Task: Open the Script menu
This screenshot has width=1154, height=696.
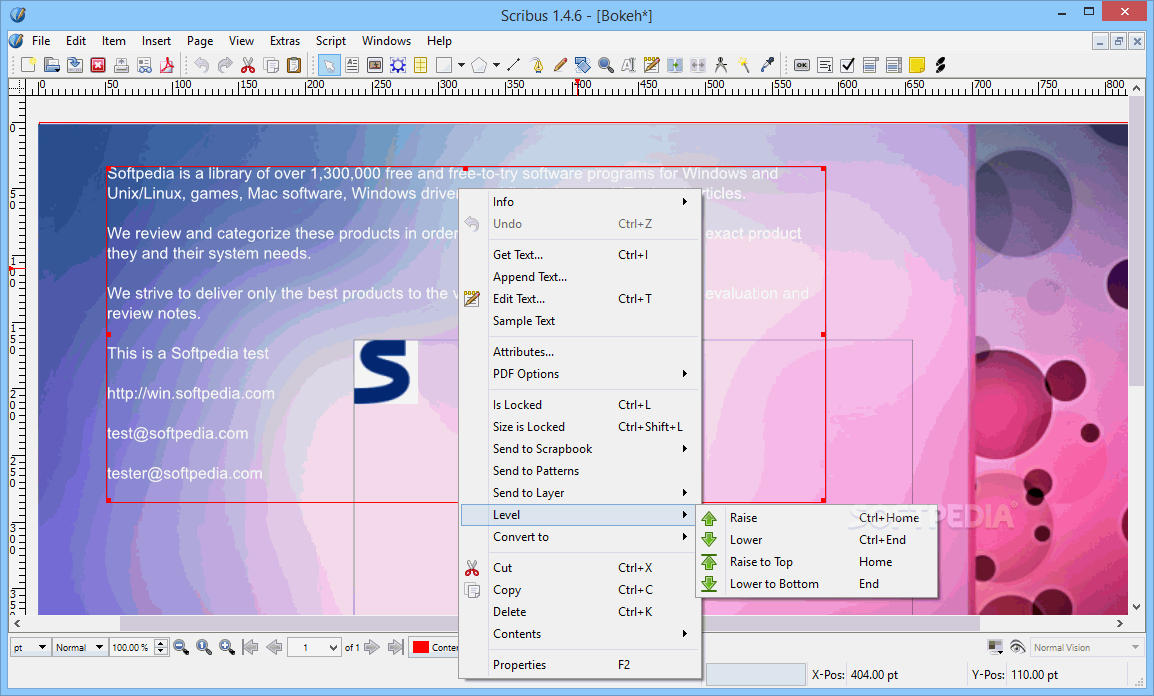Action: [330, 41]
